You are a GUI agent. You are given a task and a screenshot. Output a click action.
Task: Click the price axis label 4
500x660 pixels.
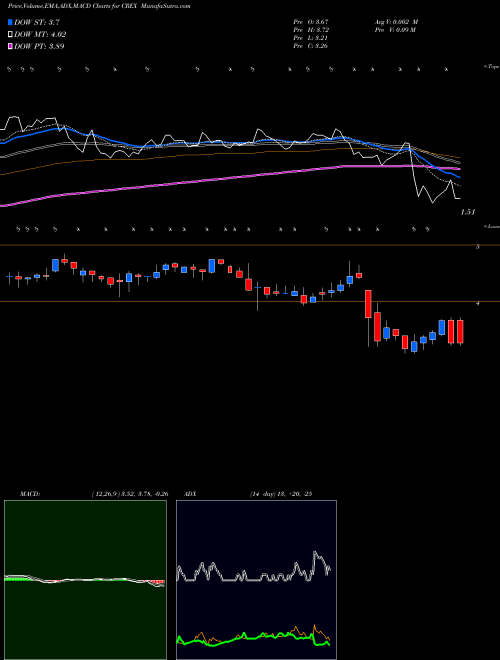point(478,303)
